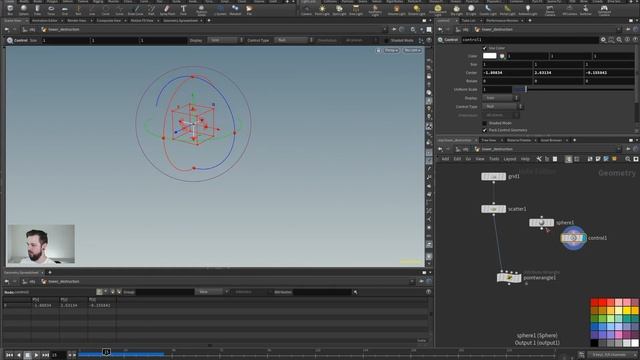Add a Caustic Light from shelf
The width and height of the screenshot is (640, 360).
pyautogui.click(x=488, y=9)
